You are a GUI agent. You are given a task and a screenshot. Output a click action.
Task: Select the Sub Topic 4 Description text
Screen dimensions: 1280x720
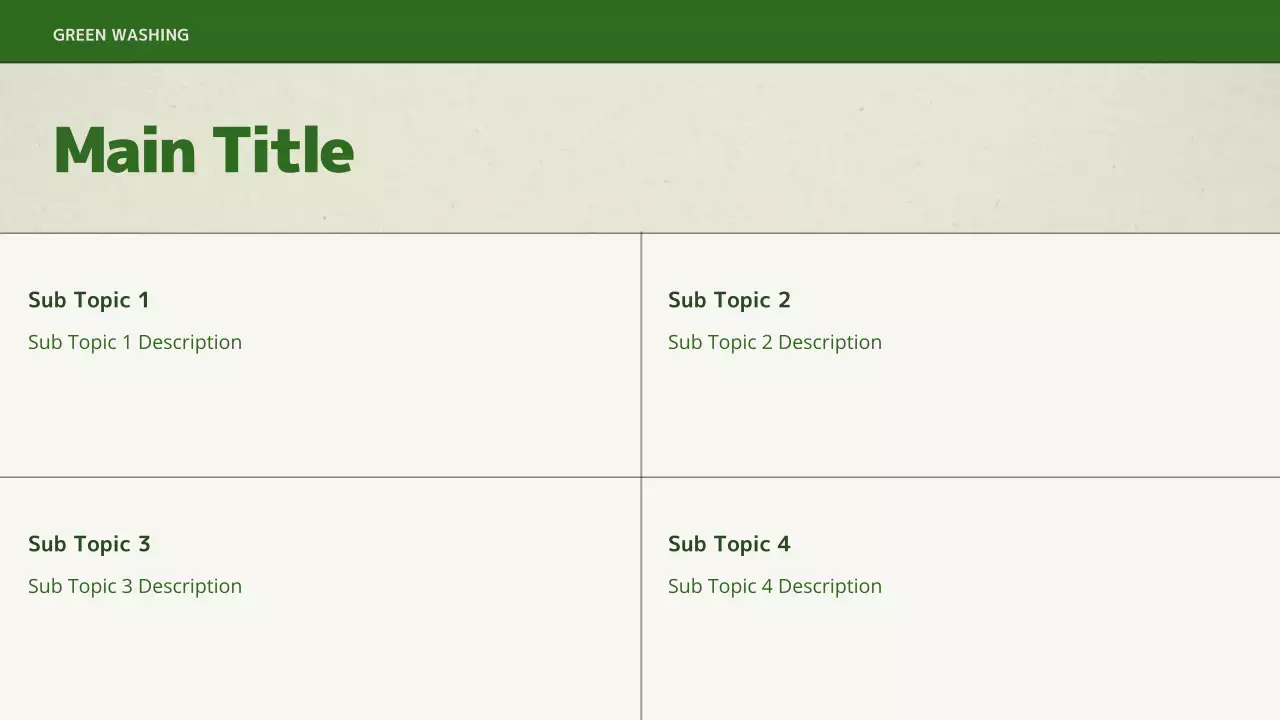(775, 586)
